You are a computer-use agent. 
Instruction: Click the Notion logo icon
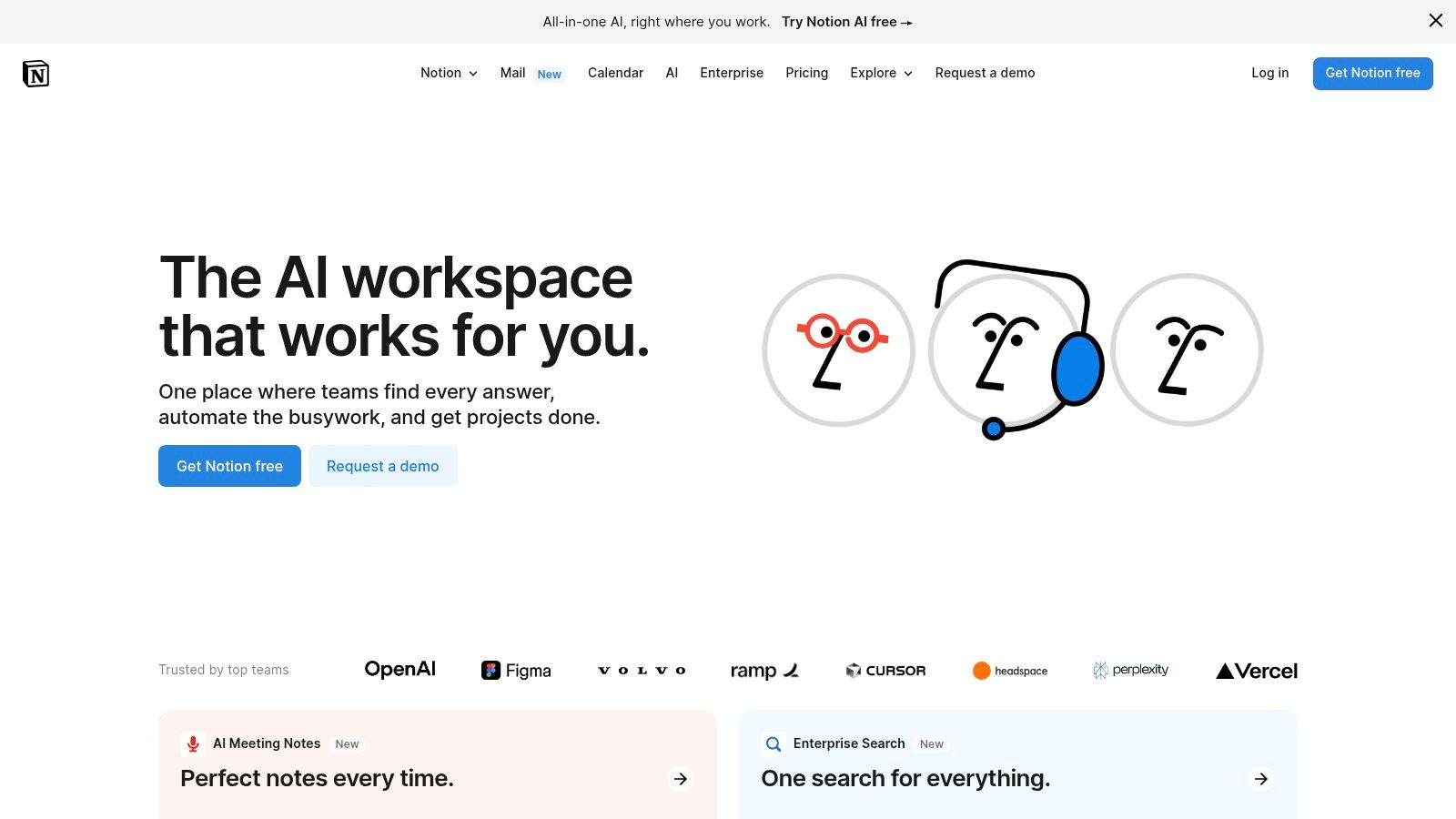click(x=35, y=74)
